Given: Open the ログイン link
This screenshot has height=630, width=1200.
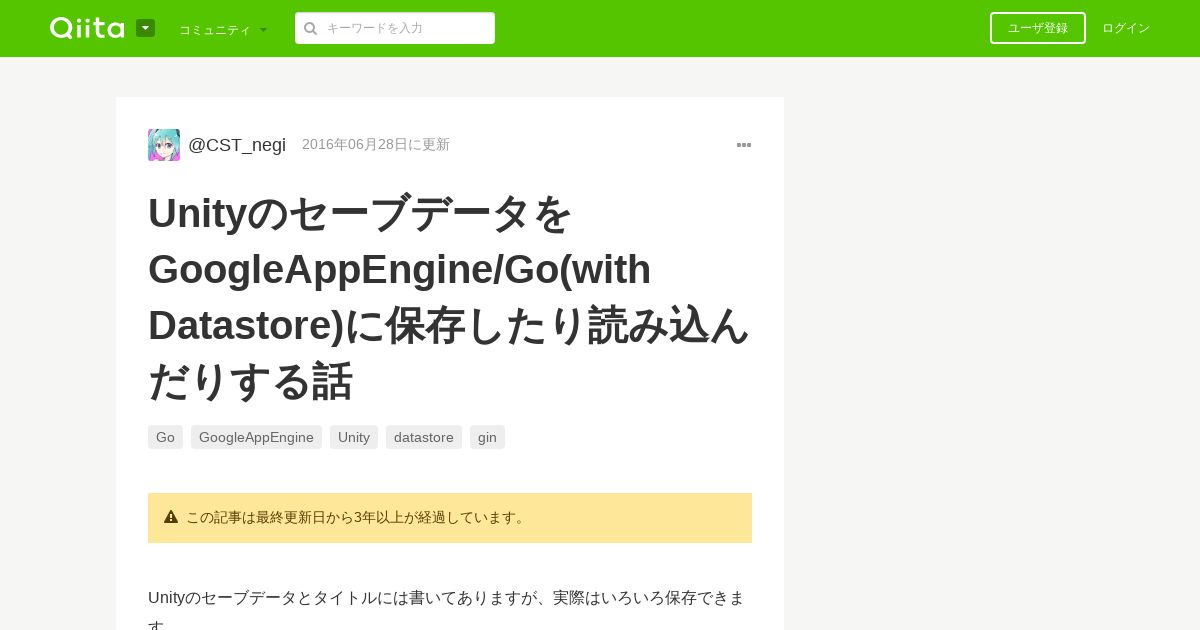Looking at the screenshot, I should (1126, 28).
